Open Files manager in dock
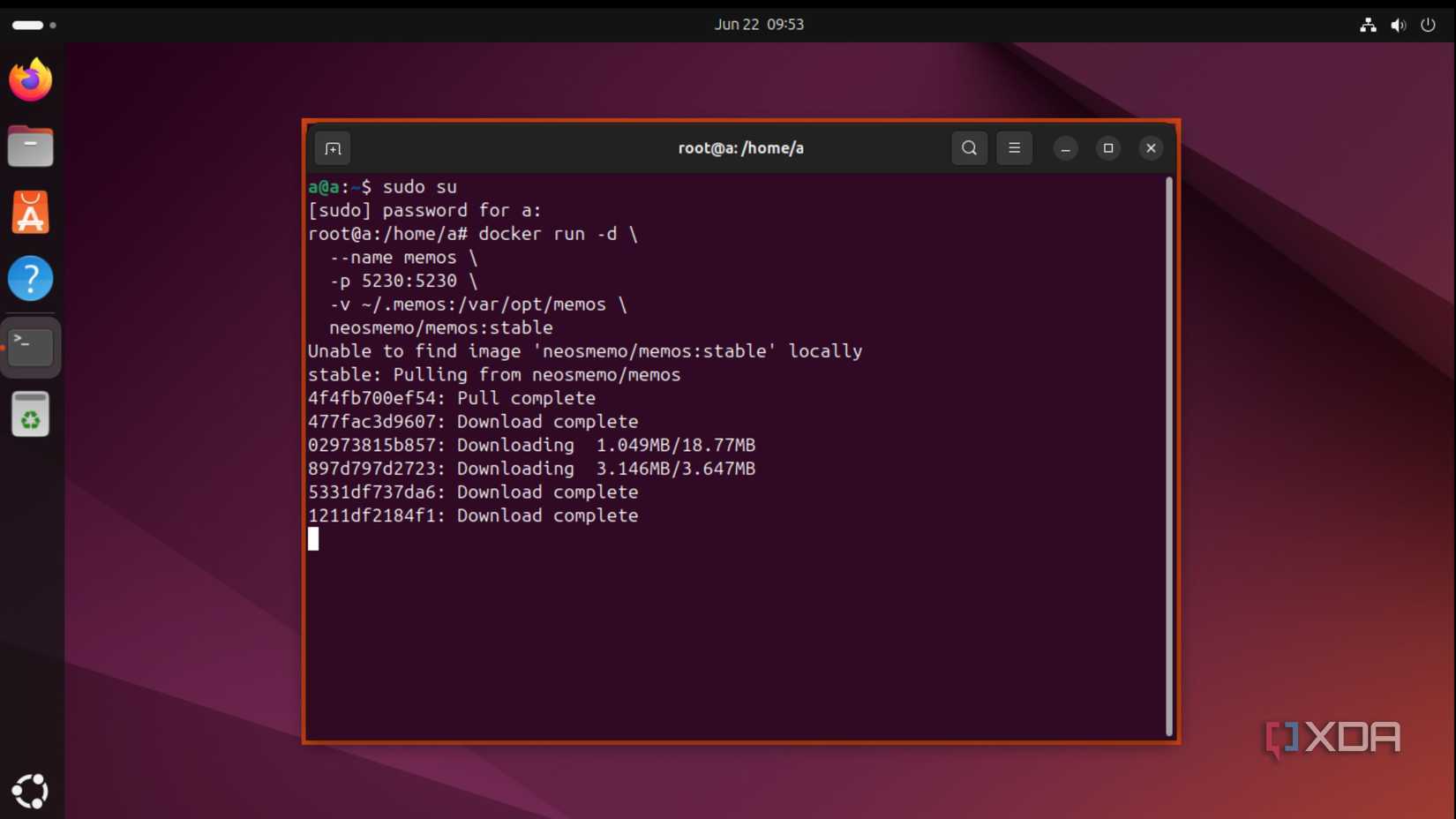 click(x=31, y=147)
